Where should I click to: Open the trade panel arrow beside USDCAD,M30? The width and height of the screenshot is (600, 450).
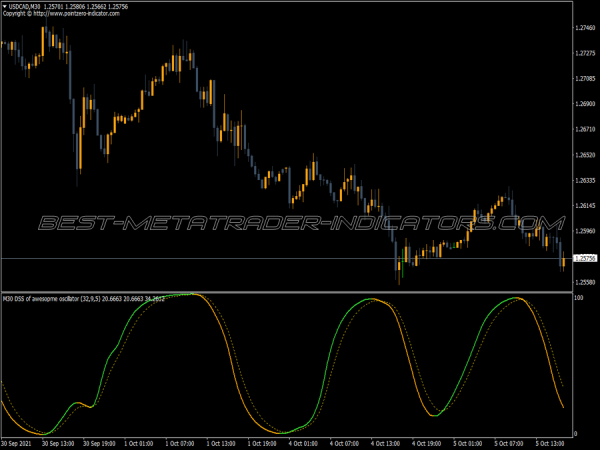coord(5,7)
